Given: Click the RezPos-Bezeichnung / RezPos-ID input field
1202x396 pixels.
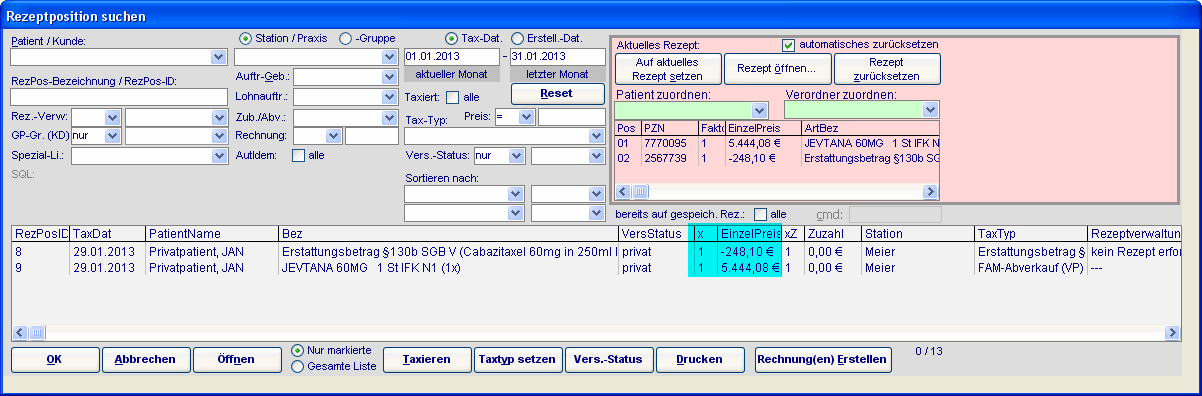Looking at the screenshot, I should pyautogui.click(x=119, y=97).
